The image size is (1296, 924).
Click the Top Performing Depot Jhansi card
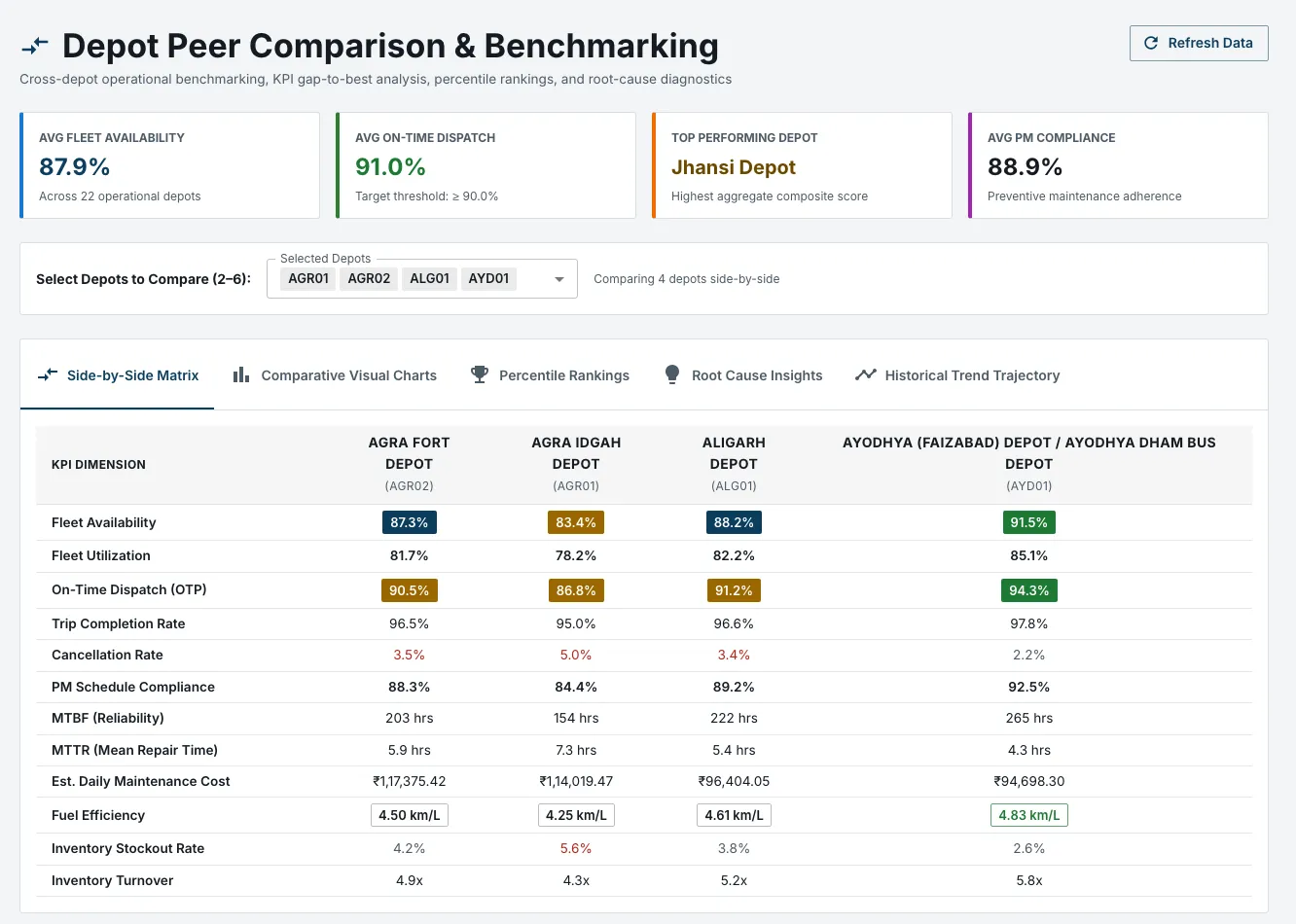pyautogui.click(x=802, y=165)
